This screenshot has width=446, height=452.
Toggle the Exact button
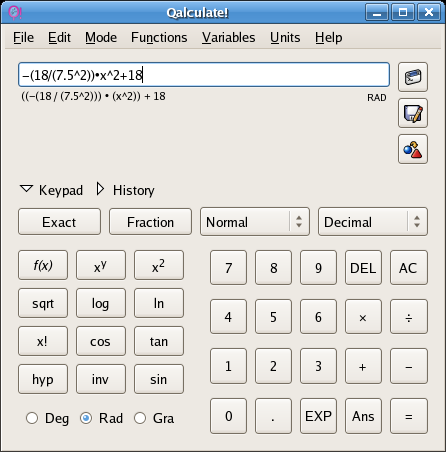[x=59, y=222]
